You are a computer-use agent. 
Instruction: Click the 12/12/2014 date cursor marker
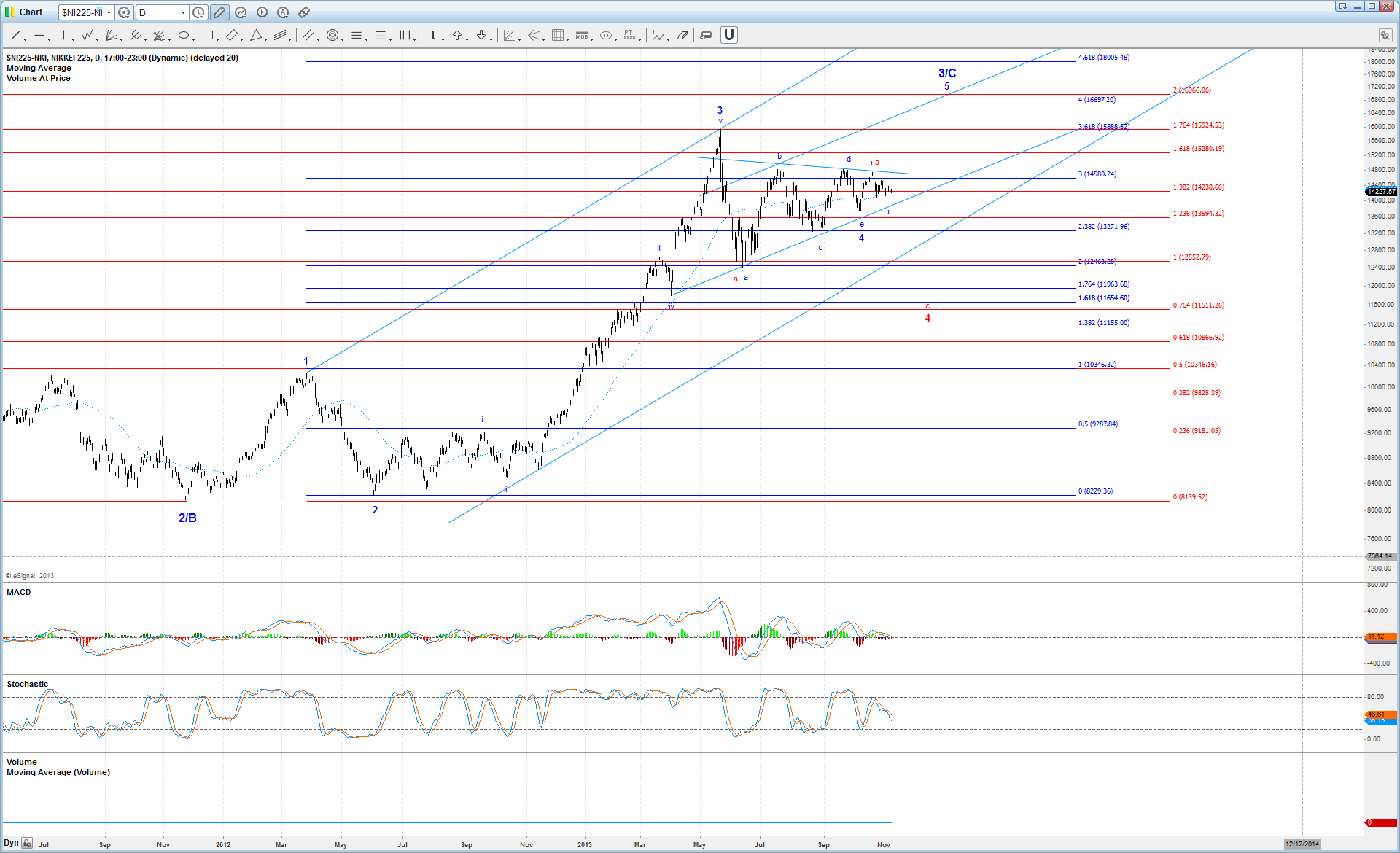click(1302, 844)
